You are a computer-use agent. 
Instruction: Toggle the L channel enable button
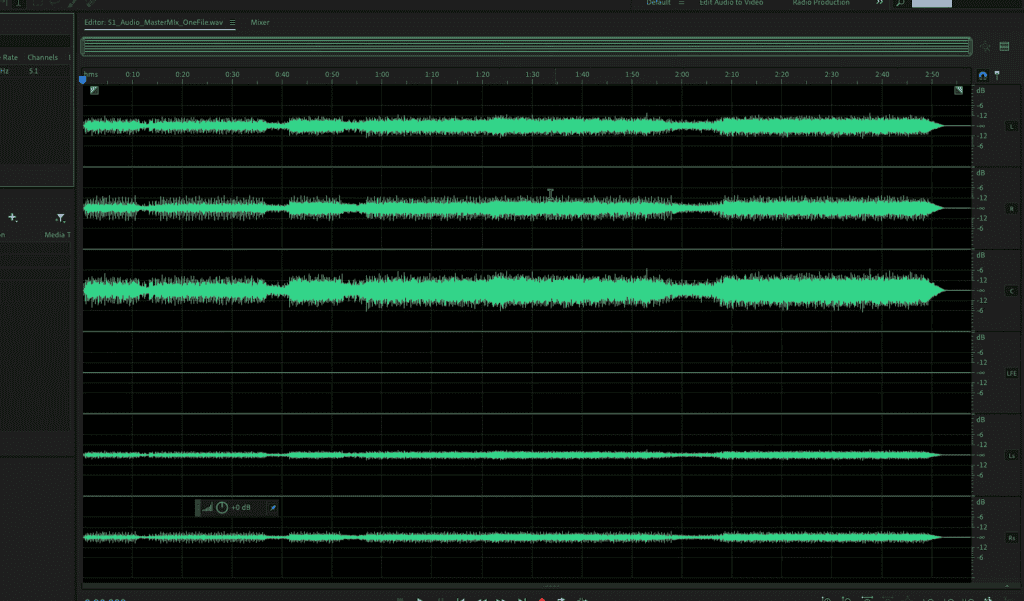(1011, 126)
